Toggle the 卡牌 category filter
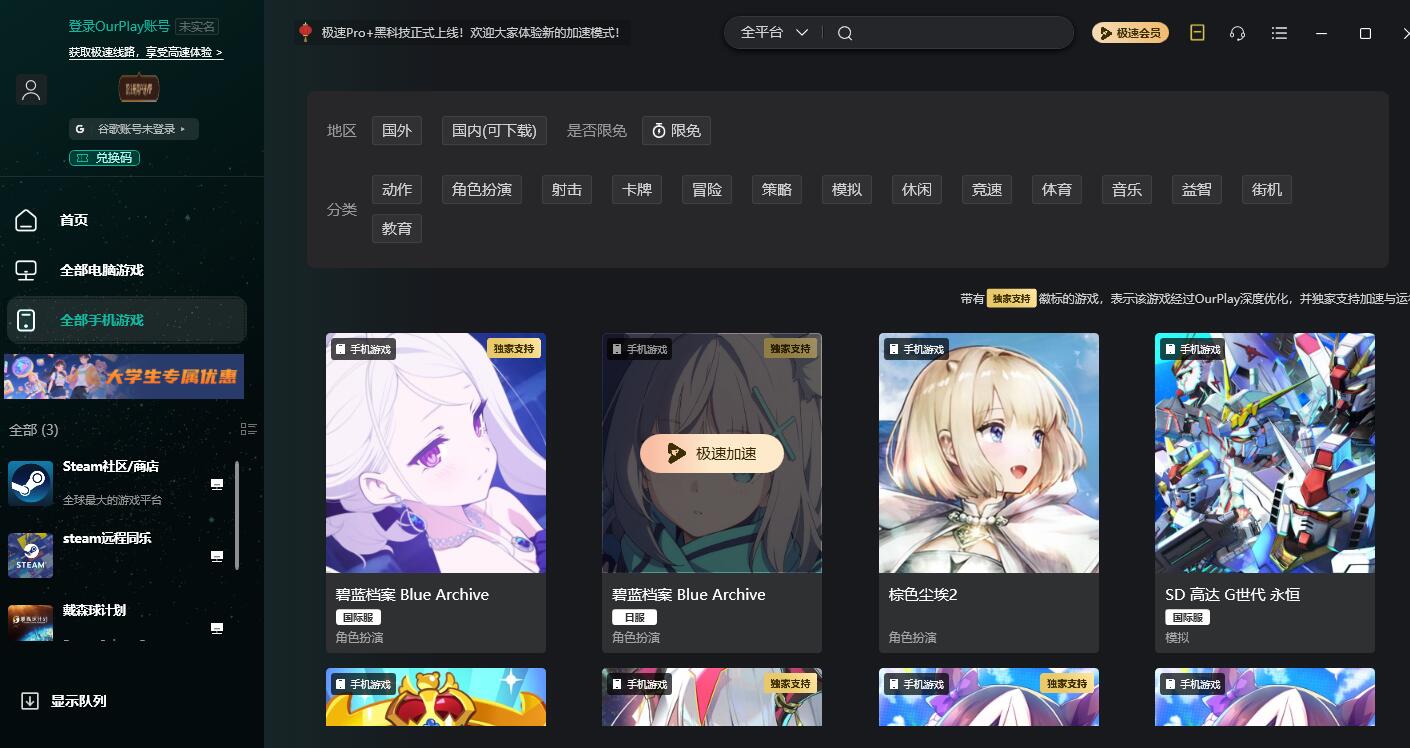Screen dimensions: 1410x748 [637, 189]
